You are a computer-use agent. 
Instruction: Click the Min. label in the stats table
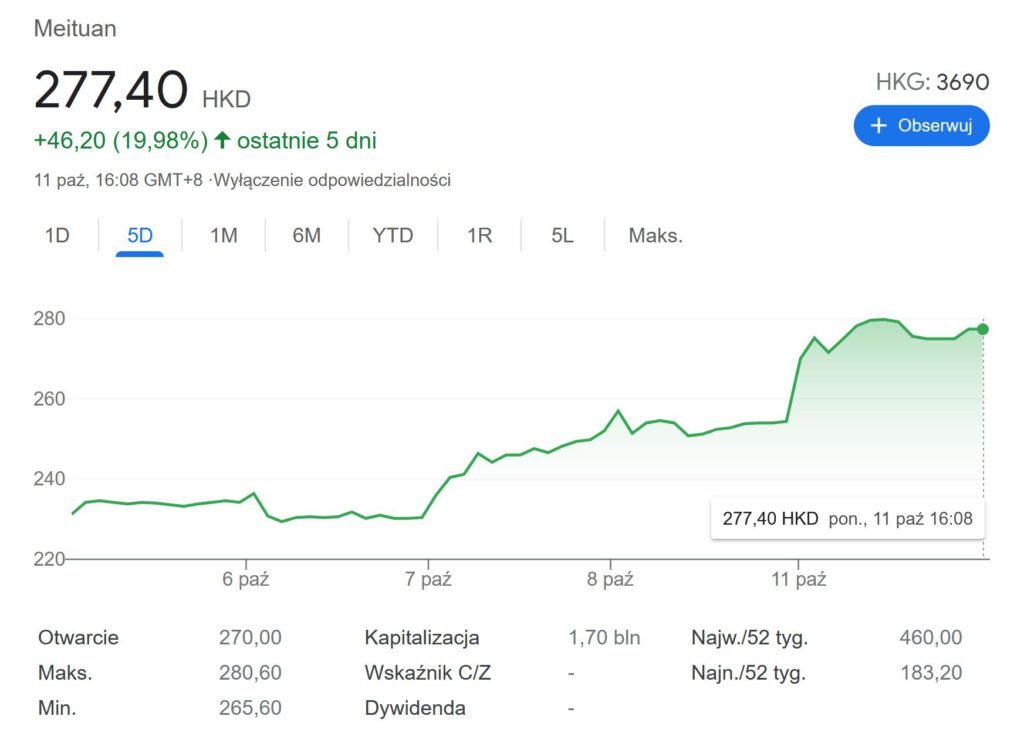coord(57,708)
